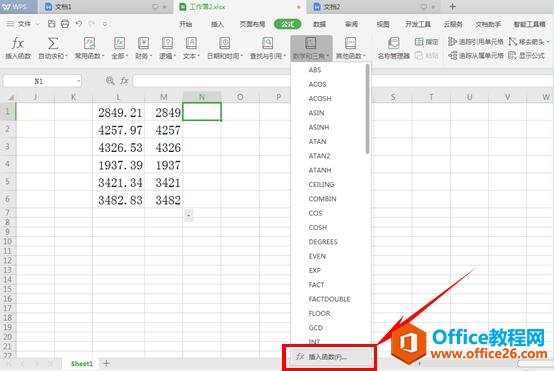Click the print icon in quick toolbar
Image resolution: width=554 pixels, height=371 pixels.
(65, 24)
